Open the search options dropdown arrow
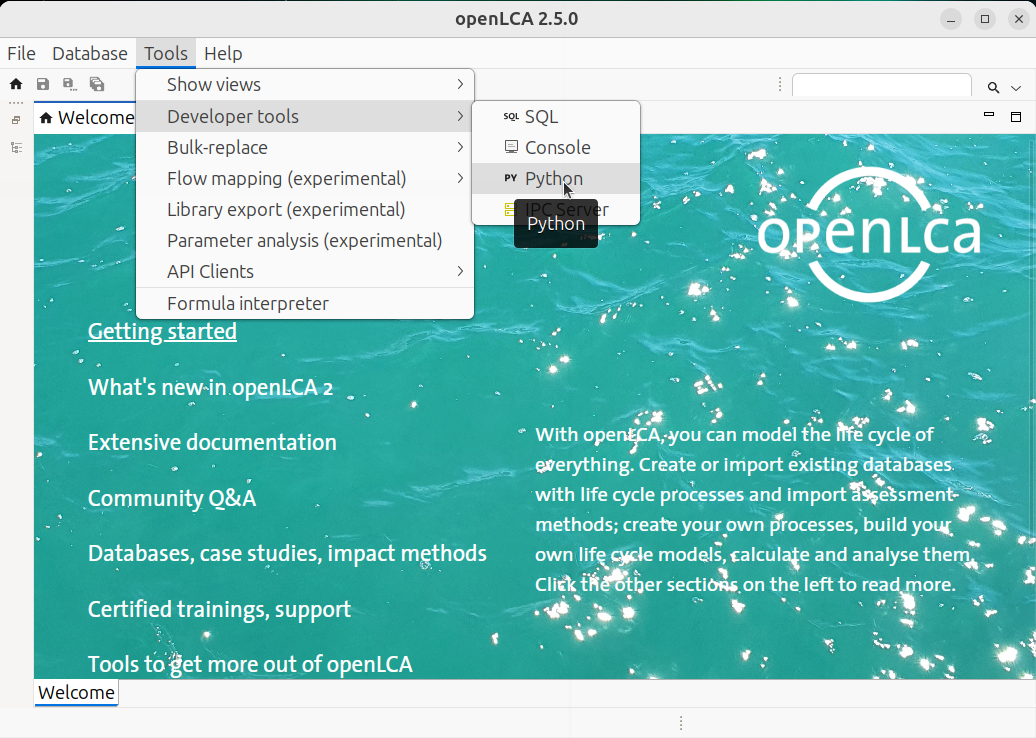This screenshot has height=738, width=1036. pyautogui.click(x=1016, y=88)
